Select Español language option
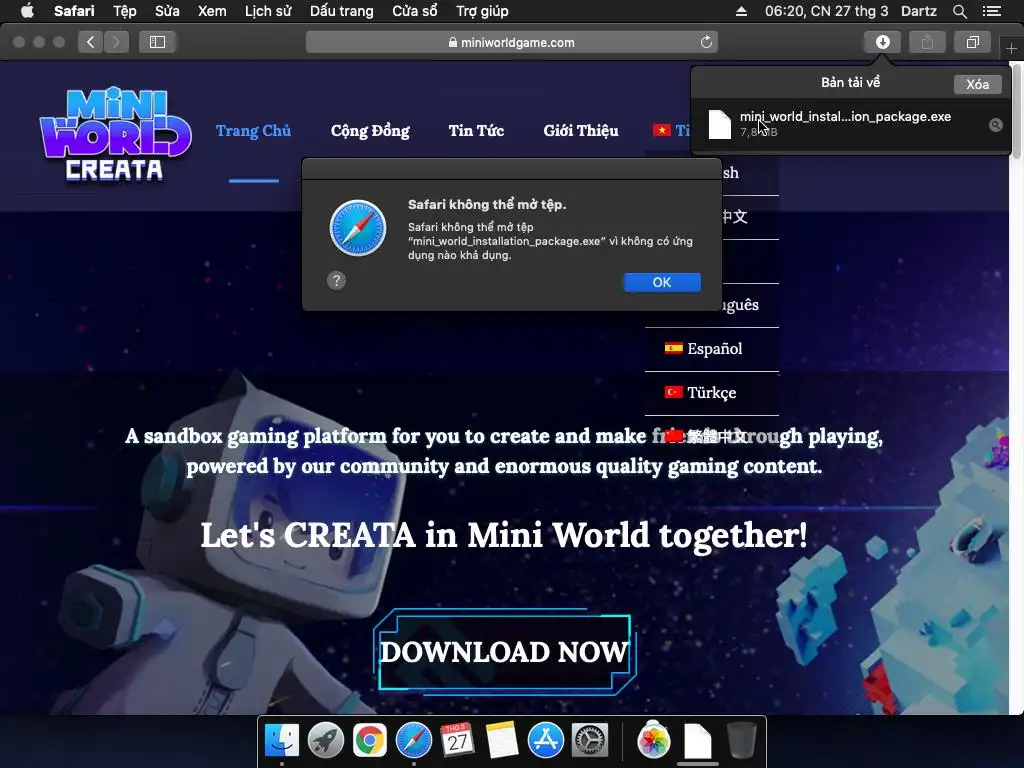1024x768 pixels. [x=712, y=349]
